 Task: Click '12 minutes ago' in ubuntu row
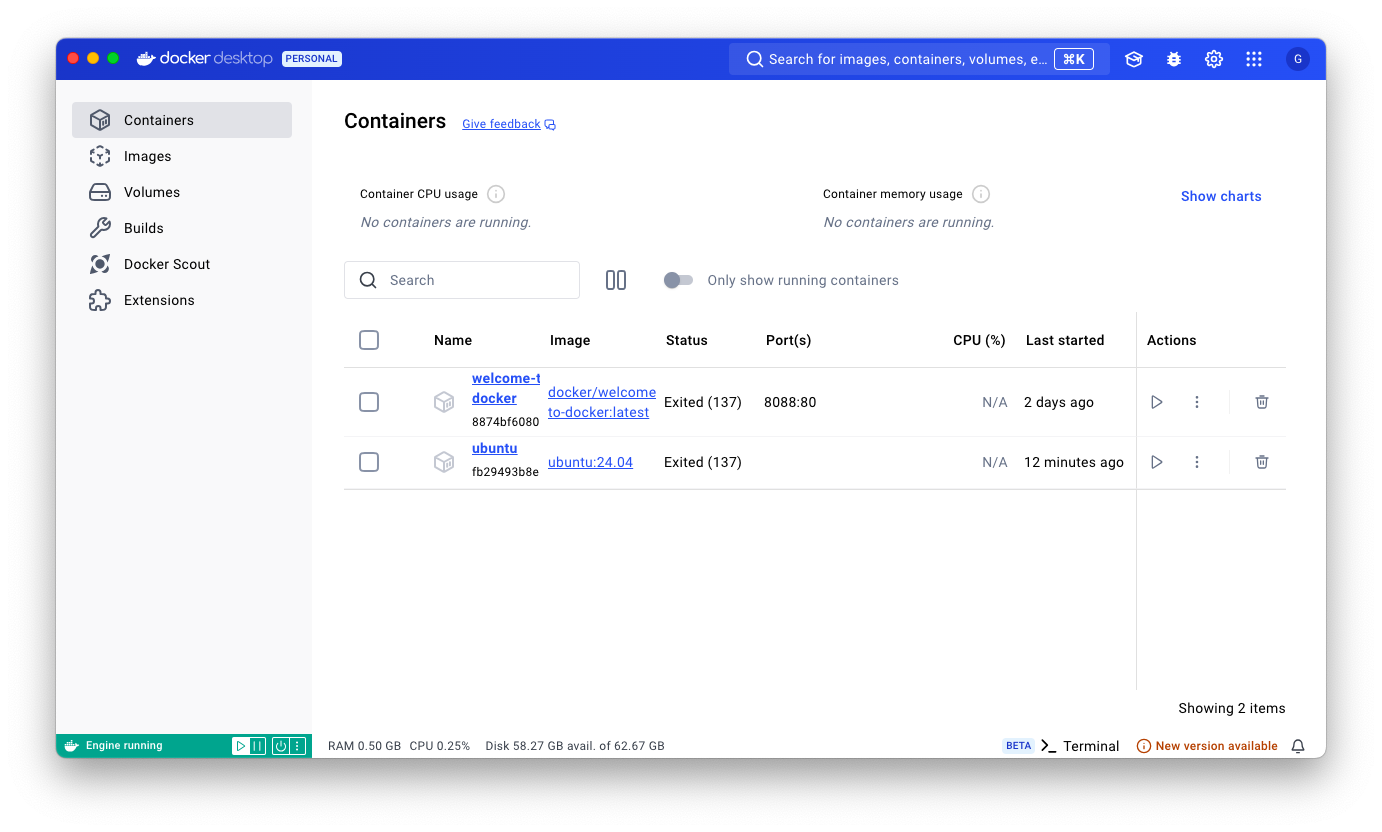1074,462
